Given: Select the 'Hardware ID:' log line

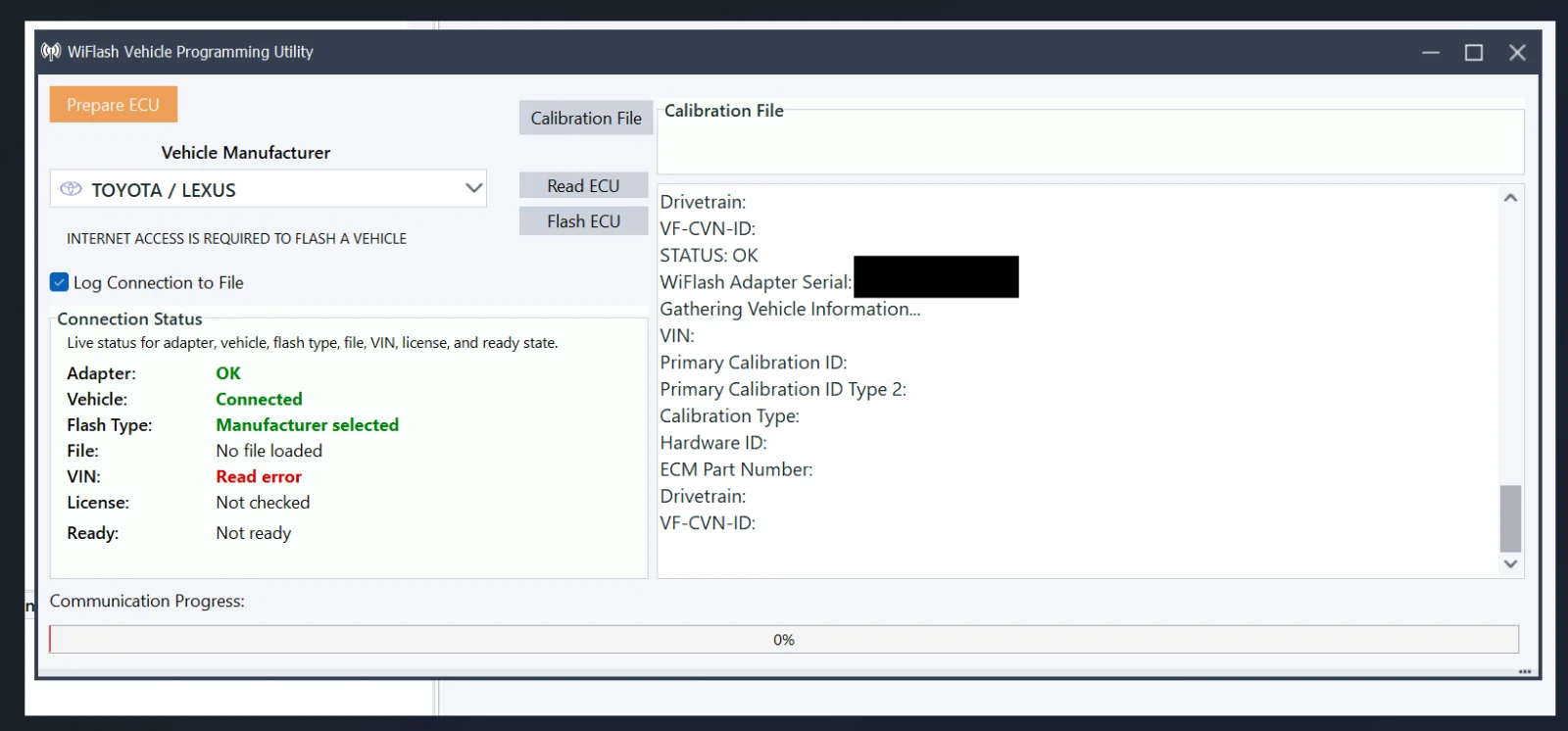Looking at the screenshot, I should pos(713,443).
